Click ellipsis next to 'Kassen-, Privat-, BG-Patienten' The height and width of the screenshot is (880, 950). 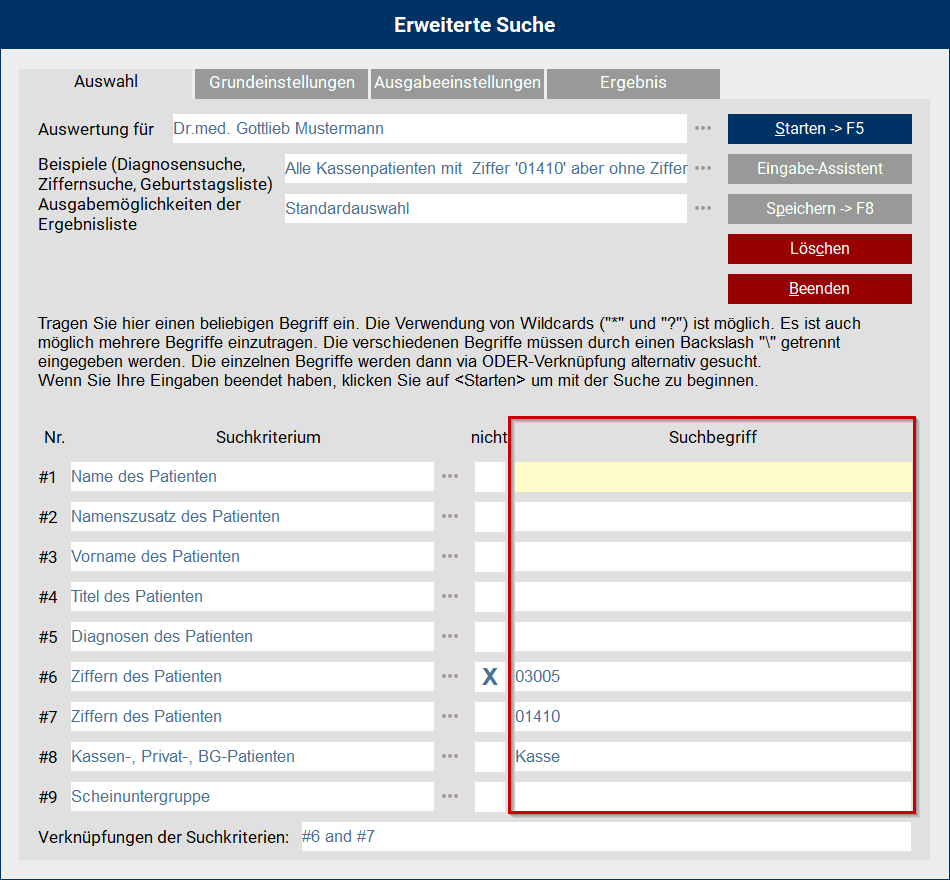(450, 757)
